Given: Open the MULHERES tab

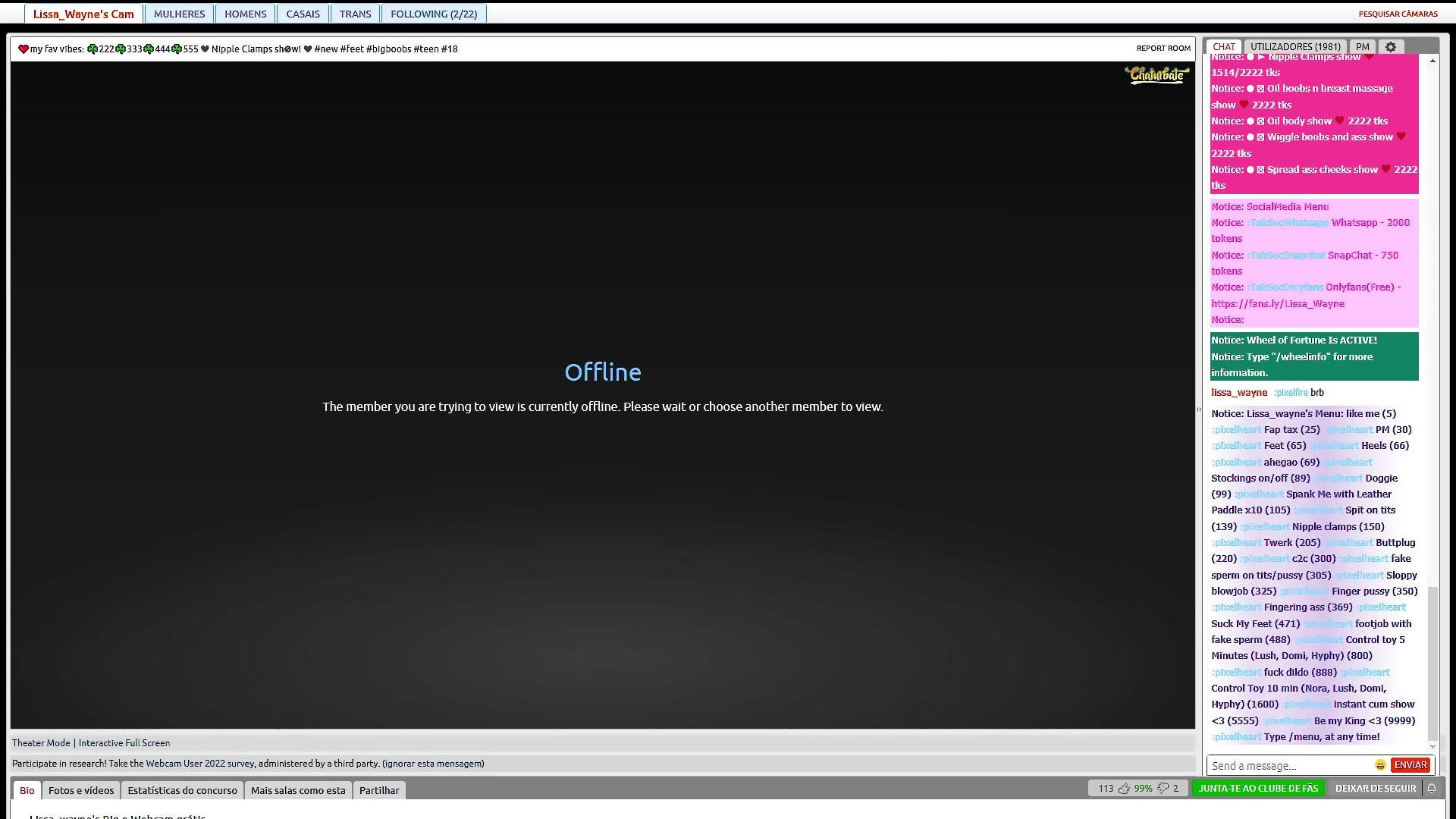Looking at the screenshot, I should [x=179, y=14].
